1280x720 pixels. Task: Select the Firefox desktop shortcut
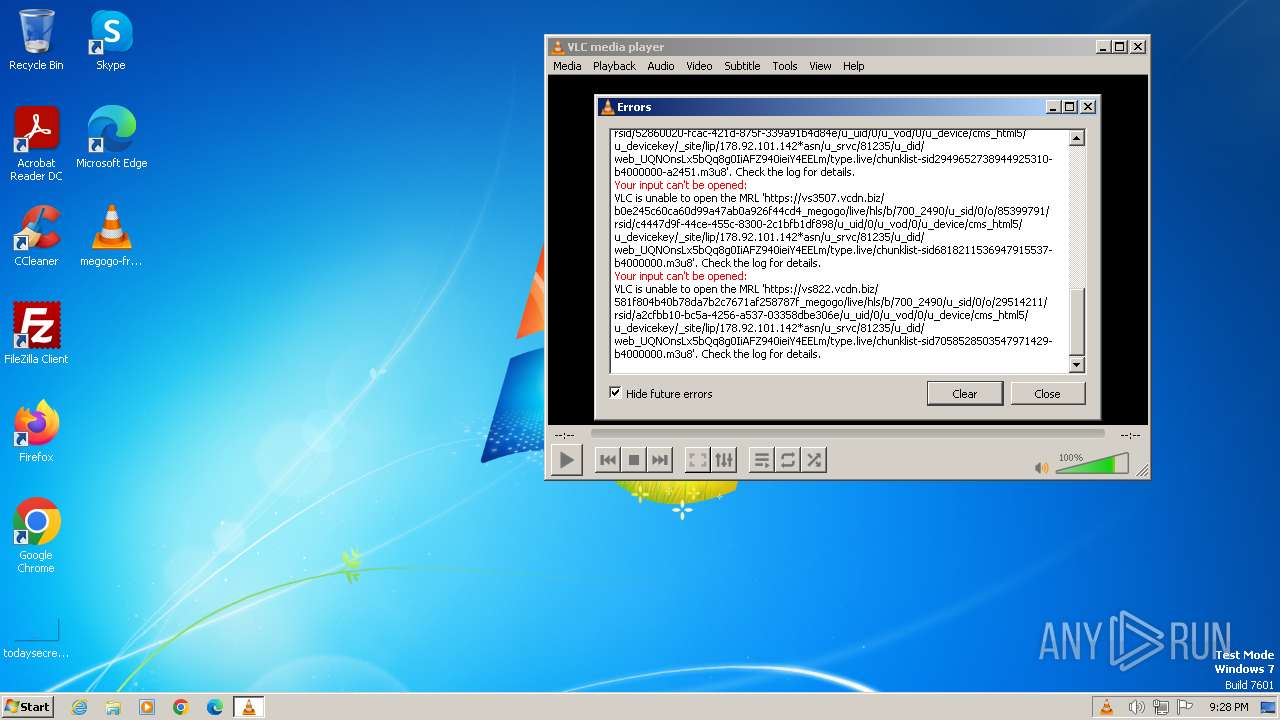[36, 433]
